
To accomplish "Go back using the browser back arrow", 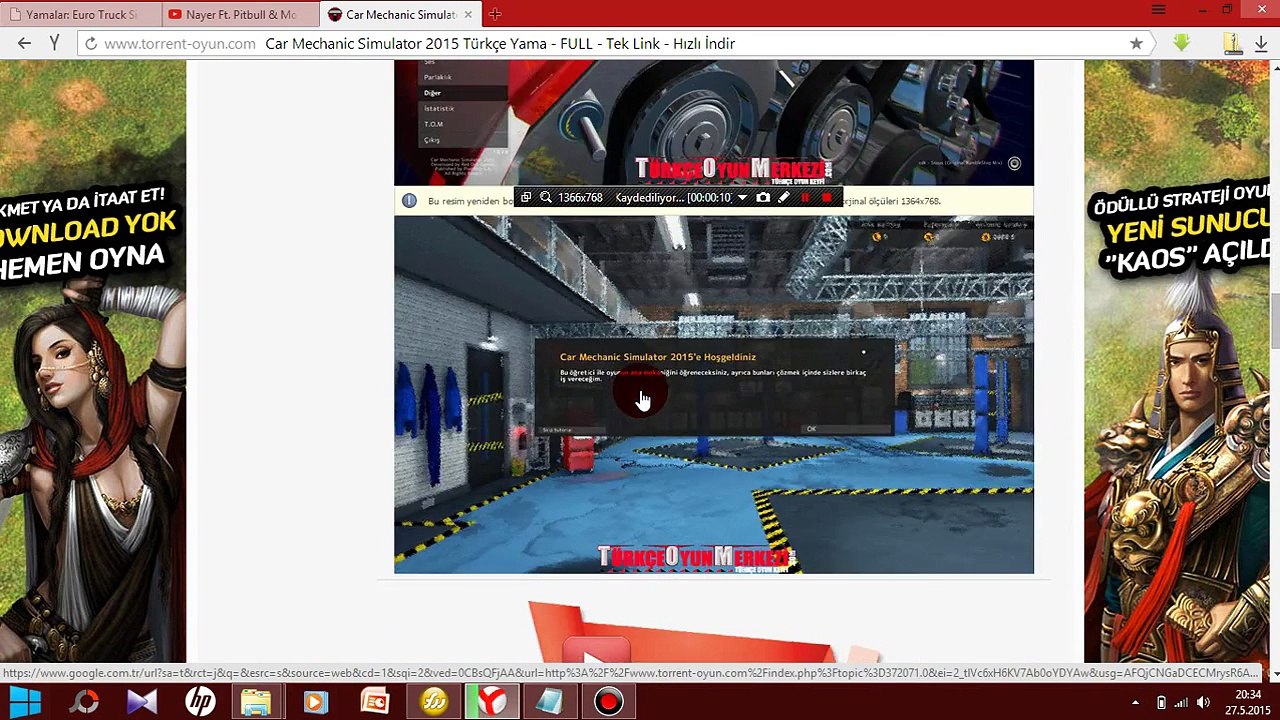I will [x=24, y=43].
